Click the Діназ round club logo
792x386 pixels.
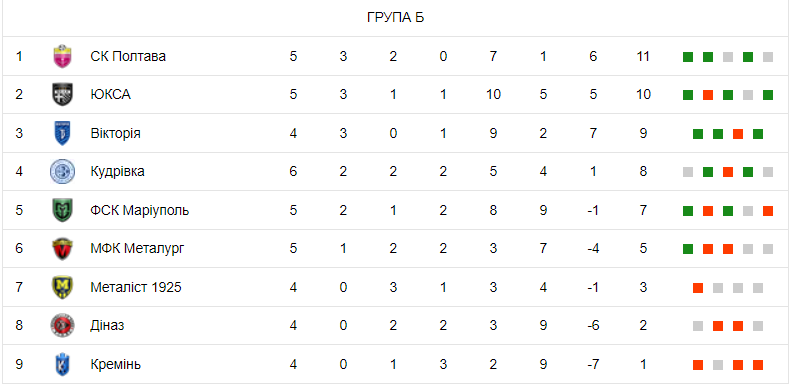63,326
